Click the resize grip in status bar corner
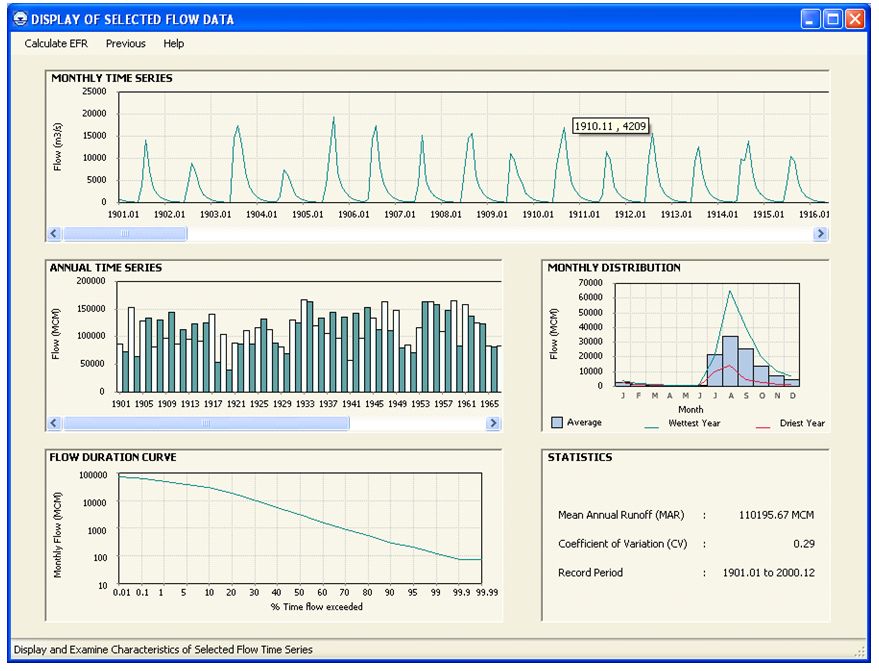The height and width of the screenshot is (671, 879). pyautogui.click(x=859, y=650)
